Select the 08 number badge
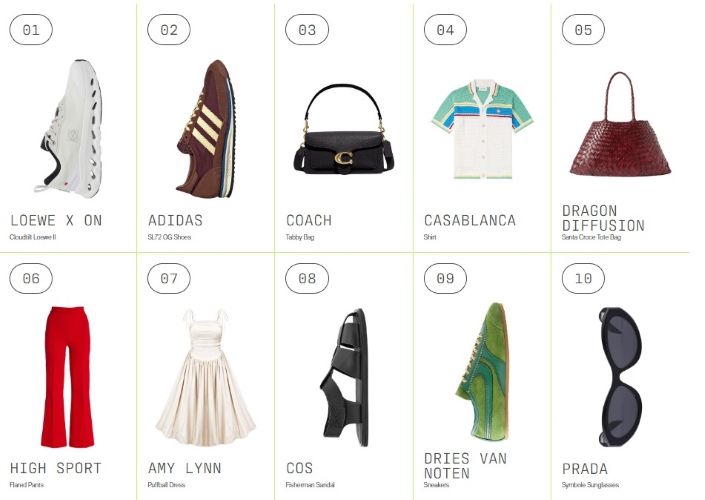This screenshot has width=705, height=500. tap(307, 278)
